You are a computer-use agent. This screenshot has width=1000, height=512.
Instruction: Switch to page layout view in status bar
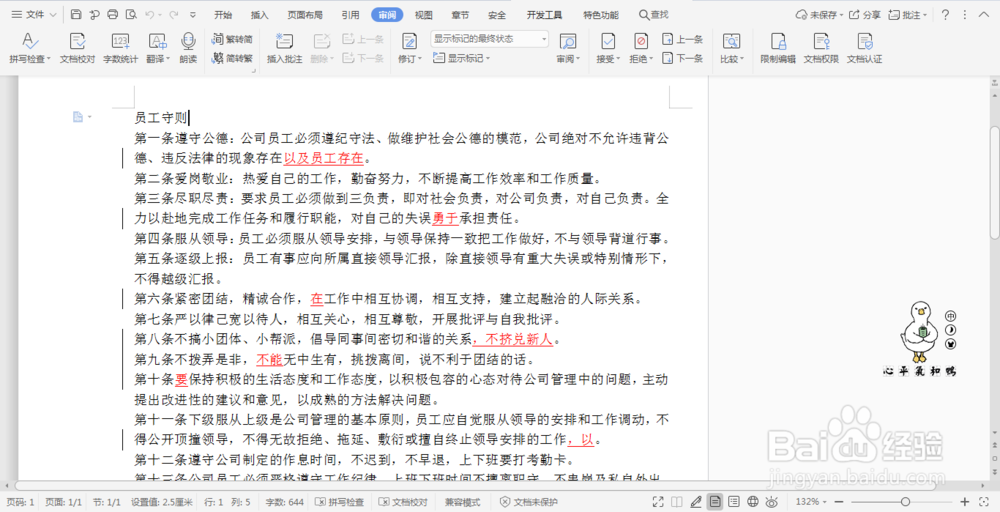coord(715,502)
